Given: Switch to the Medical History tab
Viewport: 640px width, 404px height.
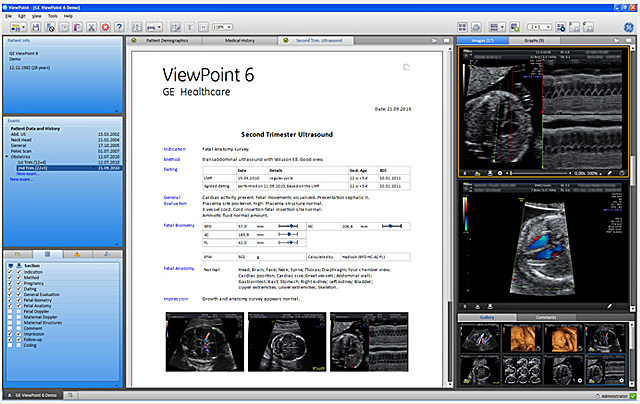Looking at the screenshot, I should tap(240, 40).
